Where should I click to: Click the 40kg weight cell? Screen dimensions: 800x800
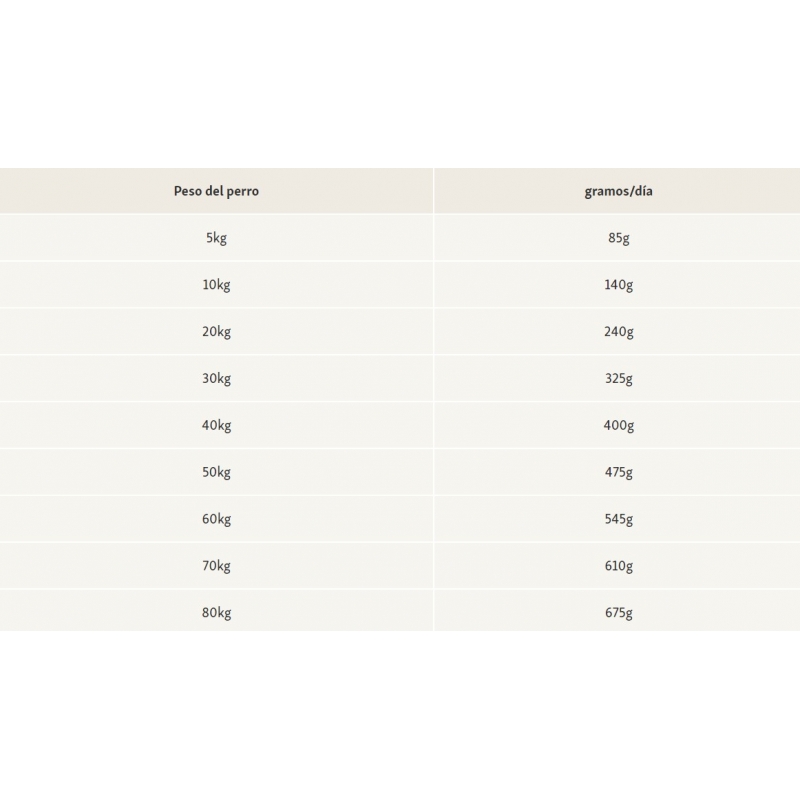[216, 426]
